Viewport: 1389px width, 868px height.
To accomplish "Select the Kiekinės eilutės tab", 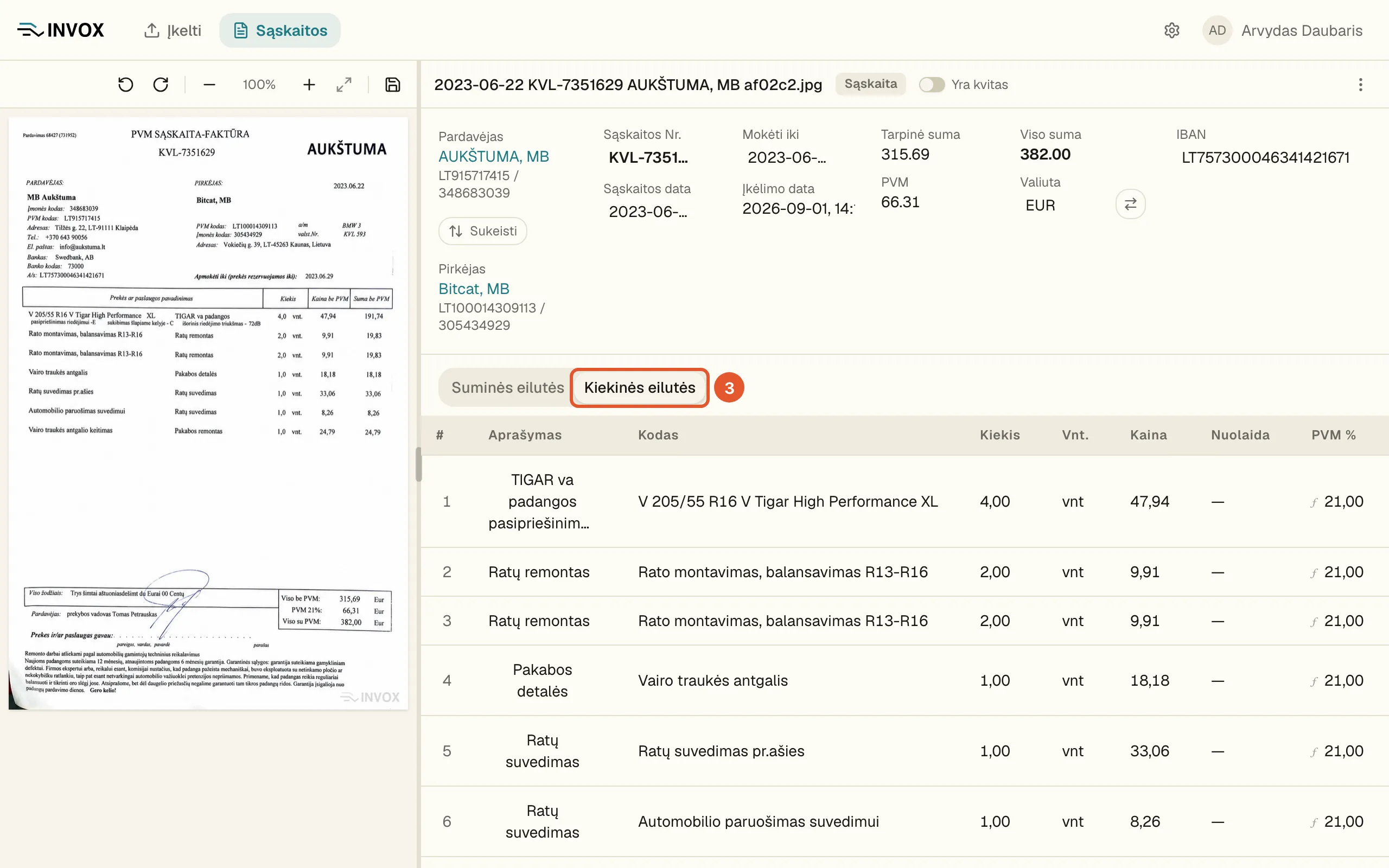I will 639,387.
